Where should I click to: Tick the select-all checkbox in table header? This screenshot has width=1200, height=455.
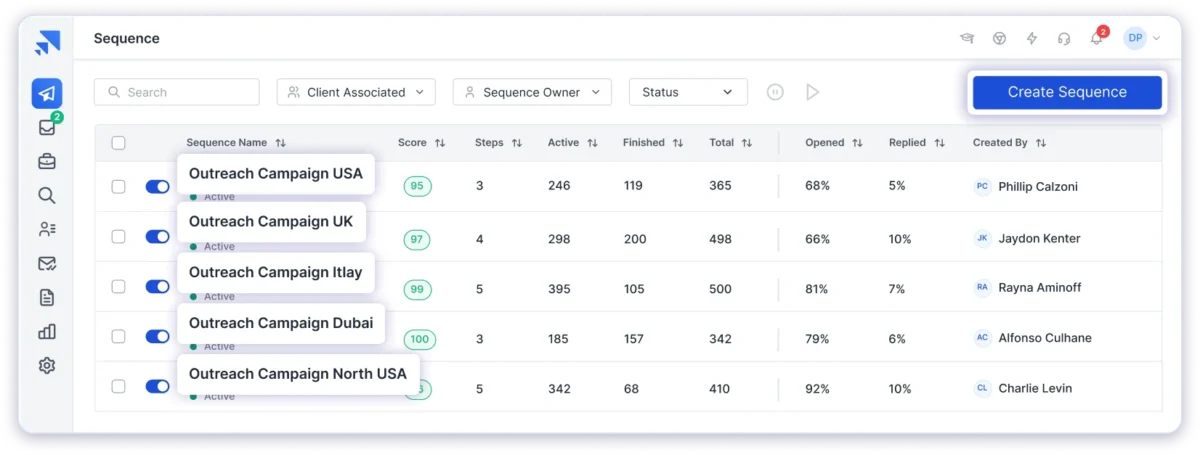pyautogui.click(x=119, y=143)
